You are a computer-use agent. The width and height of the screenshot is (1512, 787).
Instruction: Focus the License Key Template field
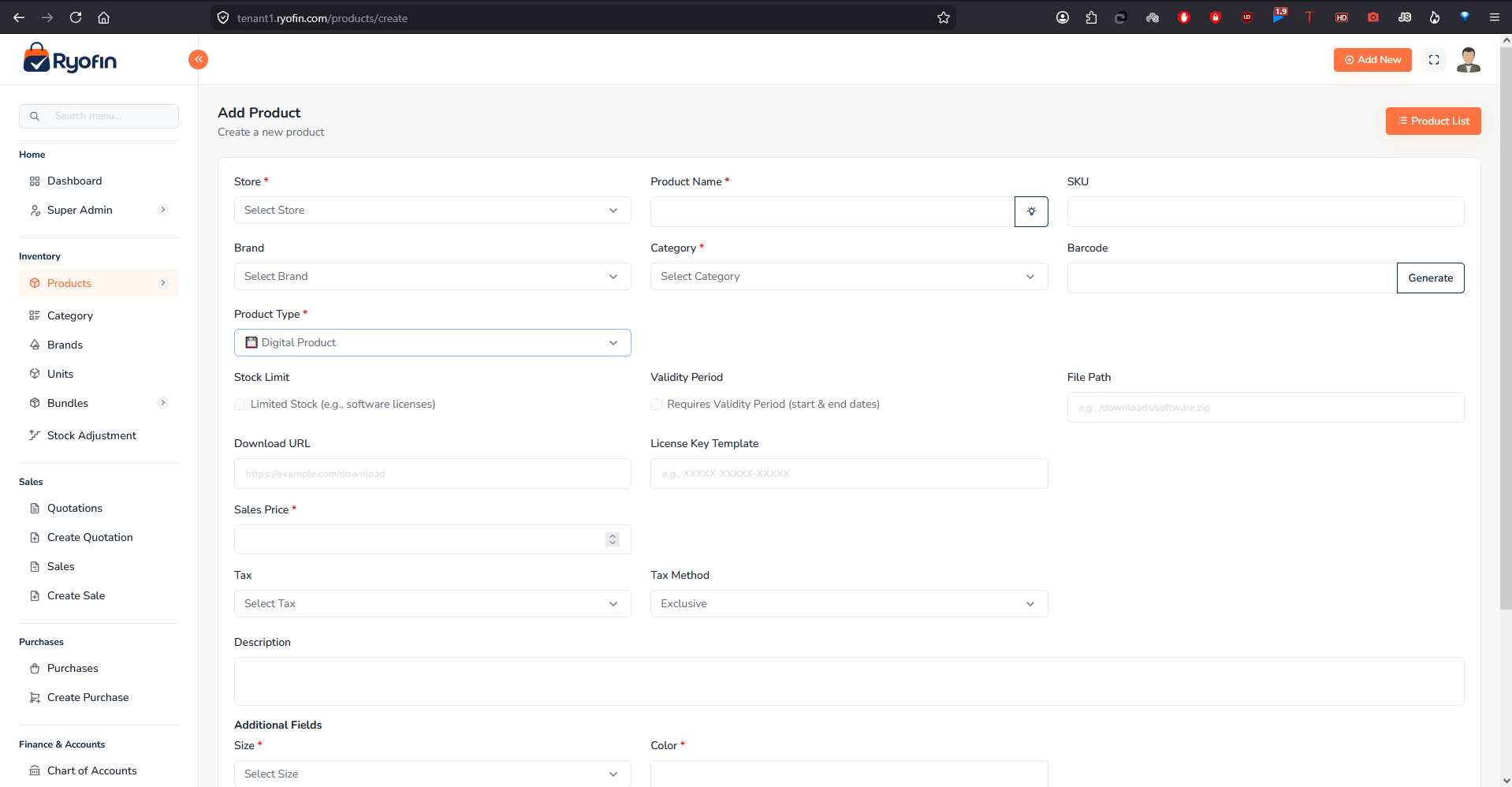(x=849, y=473)
